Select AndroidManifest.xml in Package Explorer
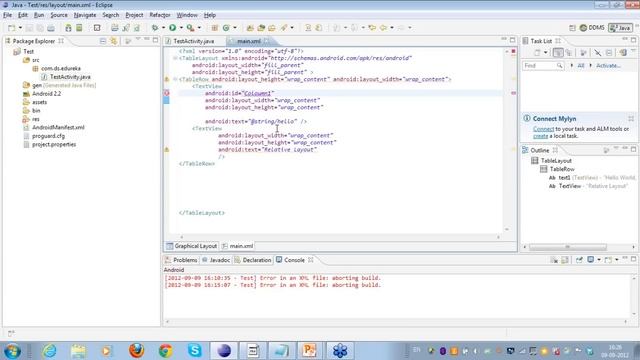The width and height of the screenshot is (640, 360). point(54,127)
